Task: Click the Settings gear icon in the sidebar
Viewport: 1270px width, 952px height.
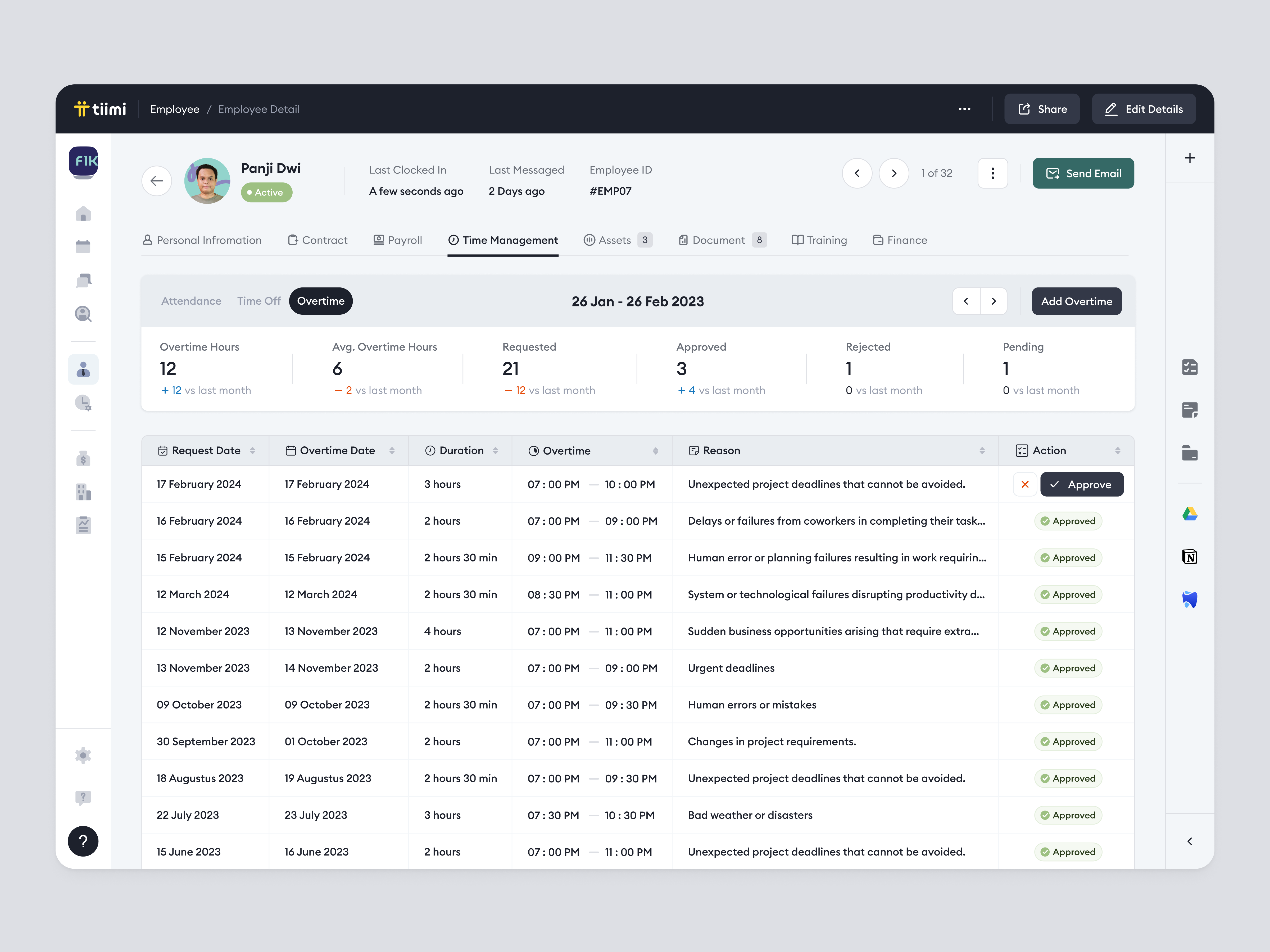Action: (x=83, y=756)
